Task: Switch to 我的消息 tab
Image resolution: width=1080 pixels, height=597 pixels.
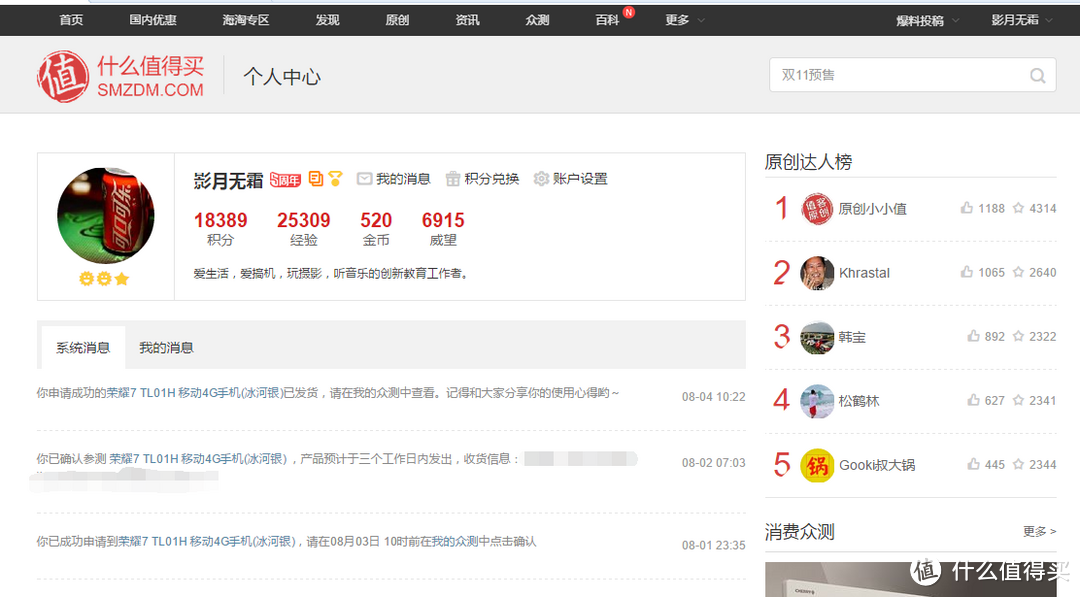Action: tap(166, 348)
